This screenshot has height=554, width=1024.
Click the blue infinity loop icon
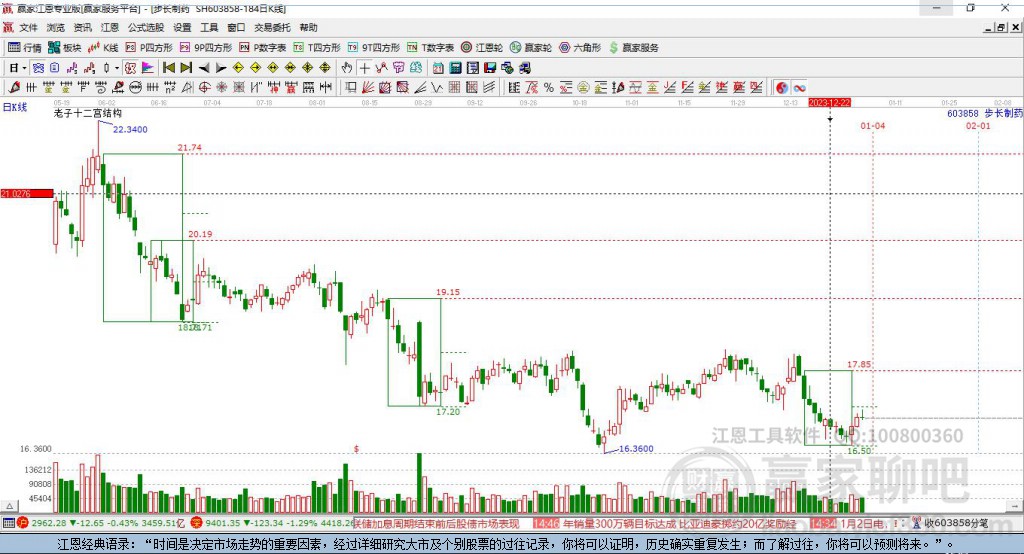click(x=799, y=87)
